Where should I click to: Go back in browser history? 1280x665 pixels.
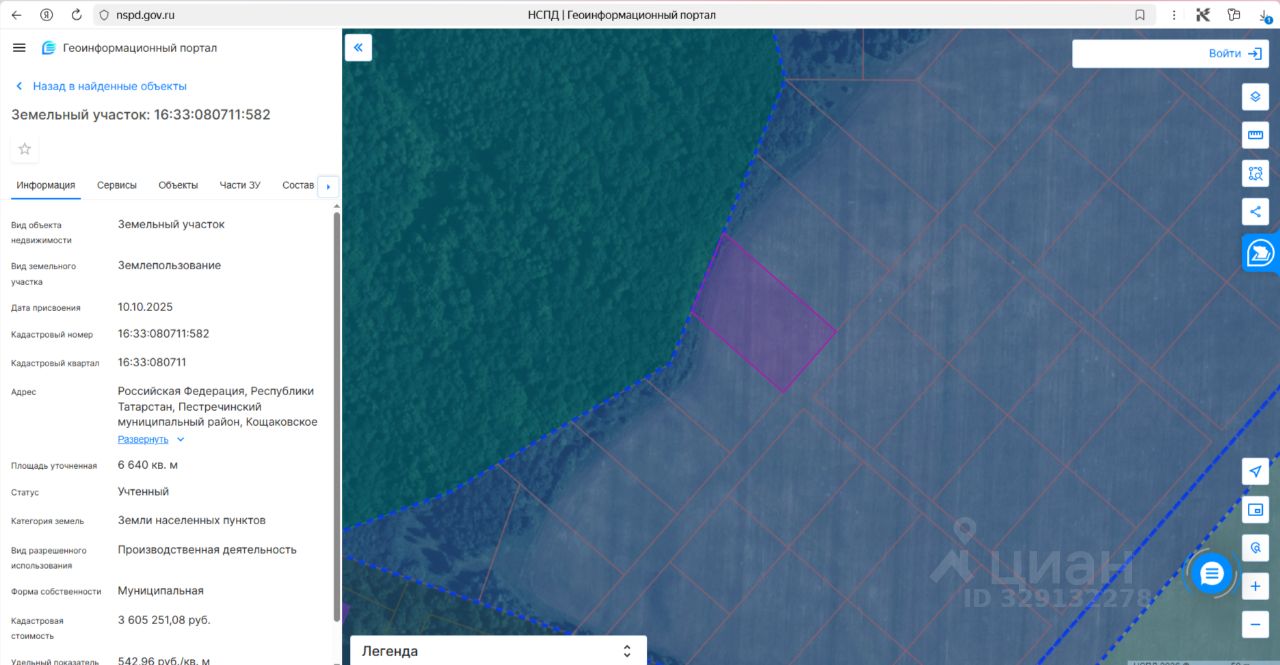pyautogui.click(x=16, y=15)
